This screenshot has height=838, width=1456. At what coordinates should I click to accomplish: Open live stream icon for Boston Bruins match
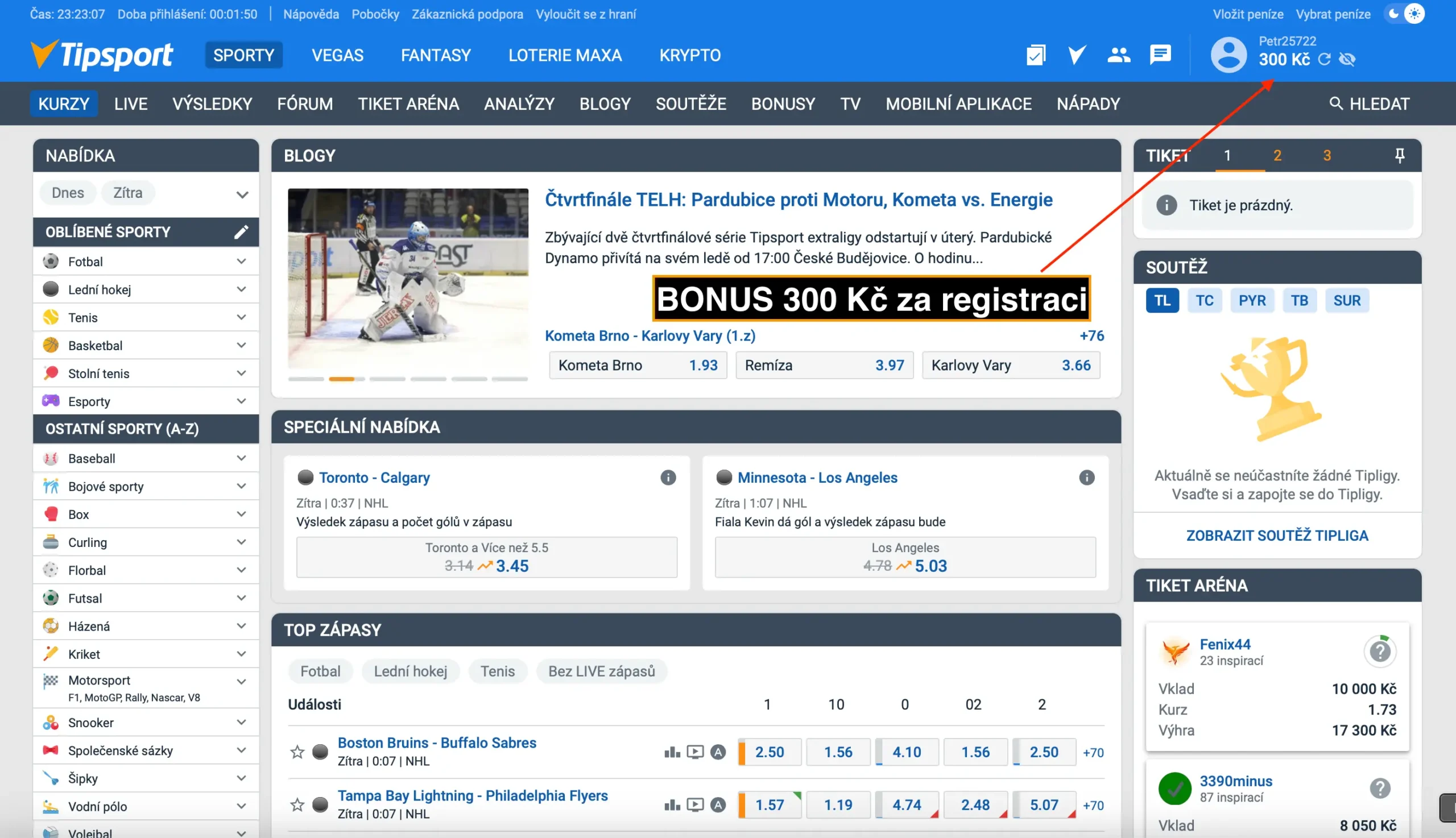695,752
